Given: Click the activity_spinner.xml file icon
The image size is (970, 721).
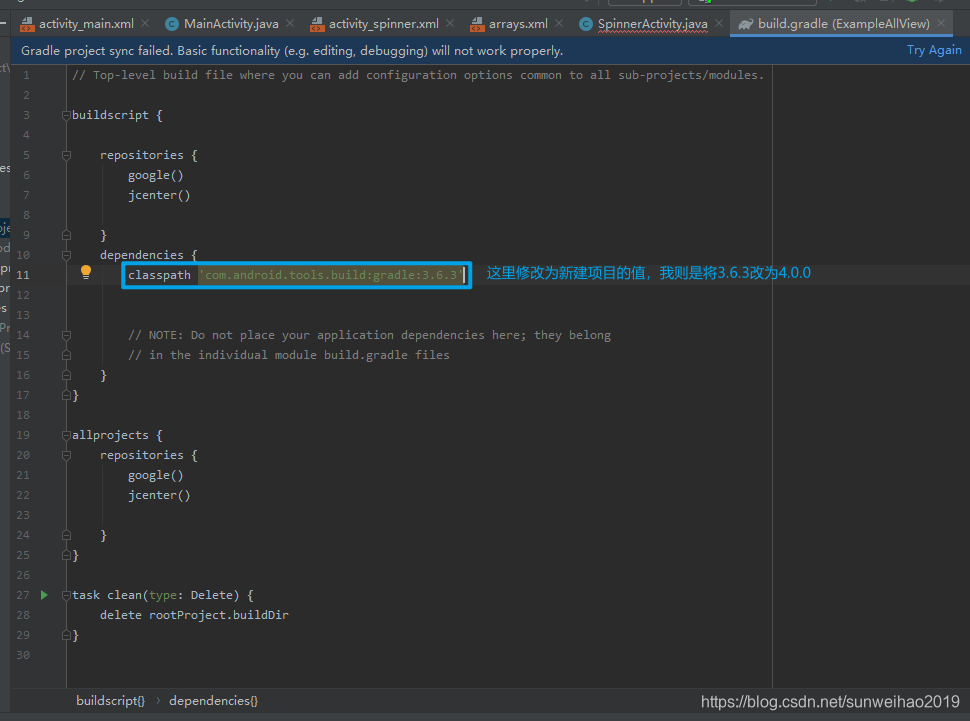Looking at the screenshot, I should coord(317,24).
